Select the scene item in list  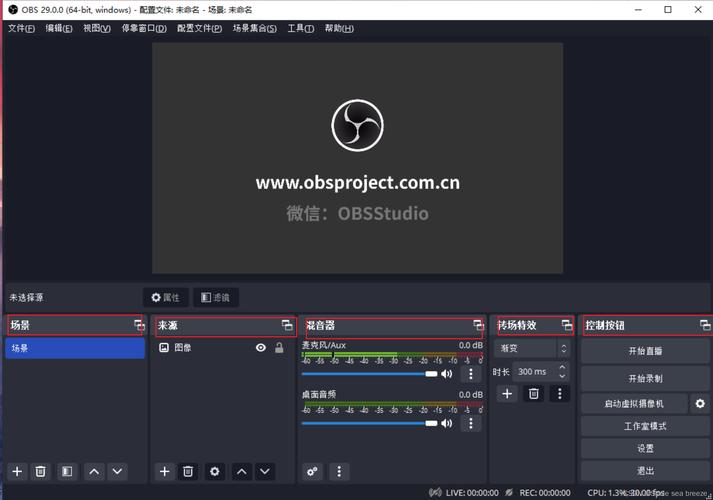pyautogui.click(x=75, y=348)
